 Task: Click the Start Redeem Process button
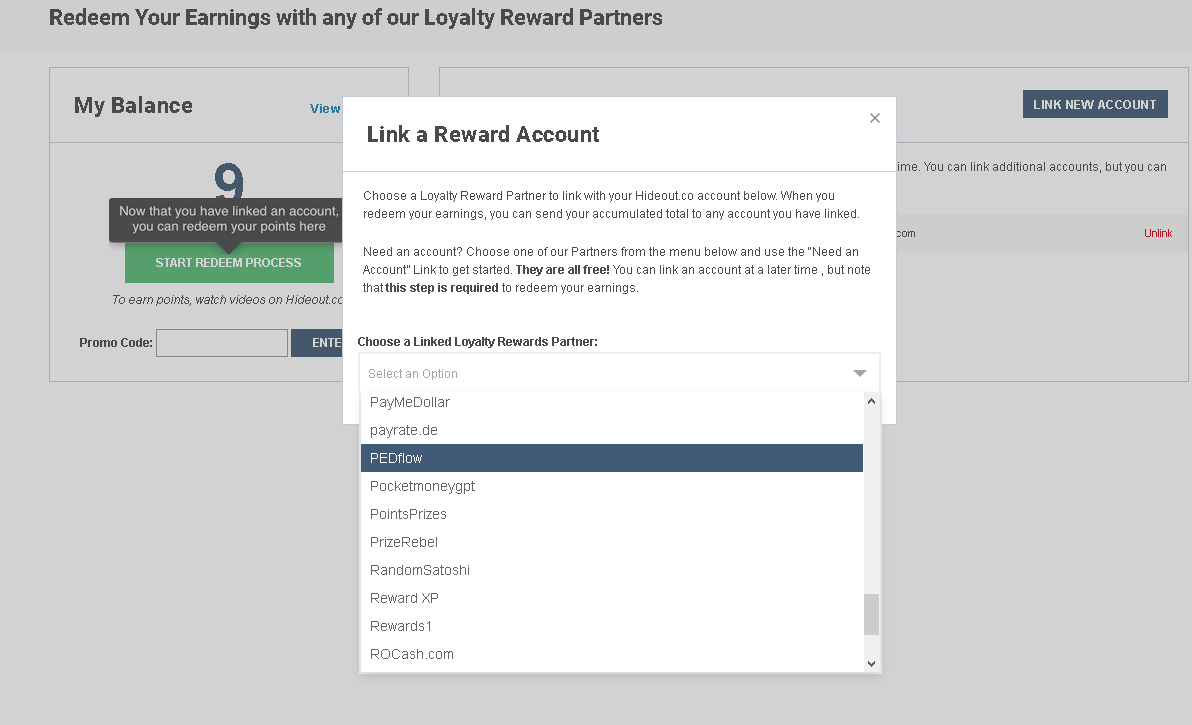(x=228, y=263)
